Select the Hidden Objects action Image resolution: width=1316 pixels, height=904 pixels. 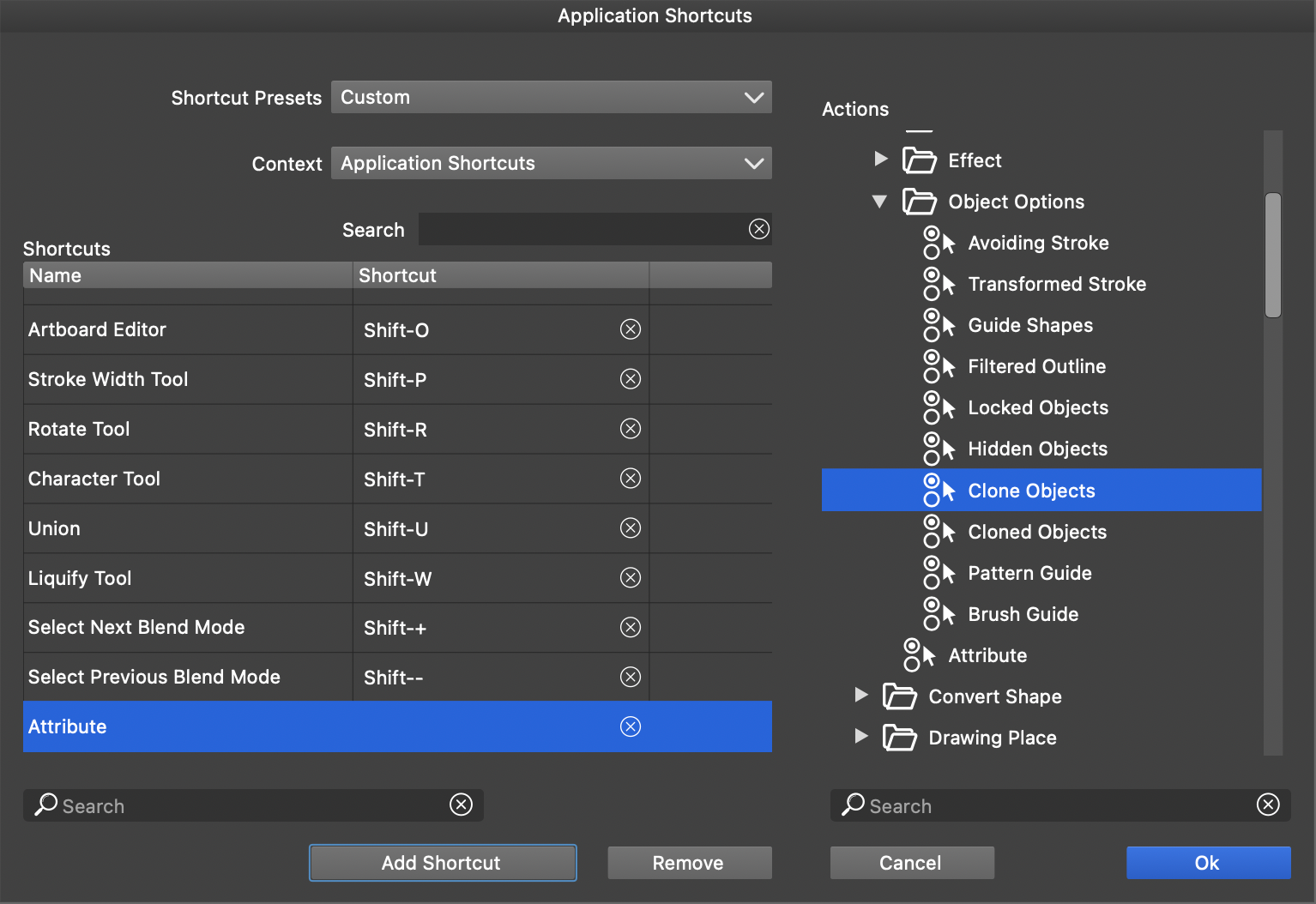tap(1037, 449)
